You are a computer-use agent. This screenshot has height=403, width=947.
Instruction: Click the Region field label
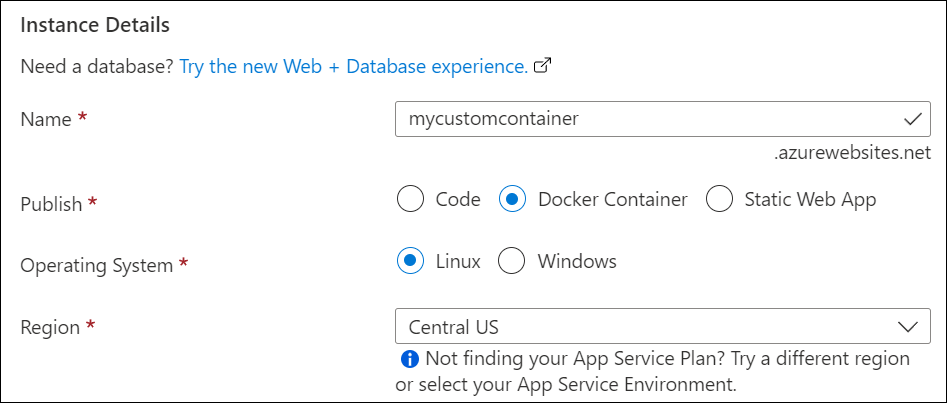50,327
